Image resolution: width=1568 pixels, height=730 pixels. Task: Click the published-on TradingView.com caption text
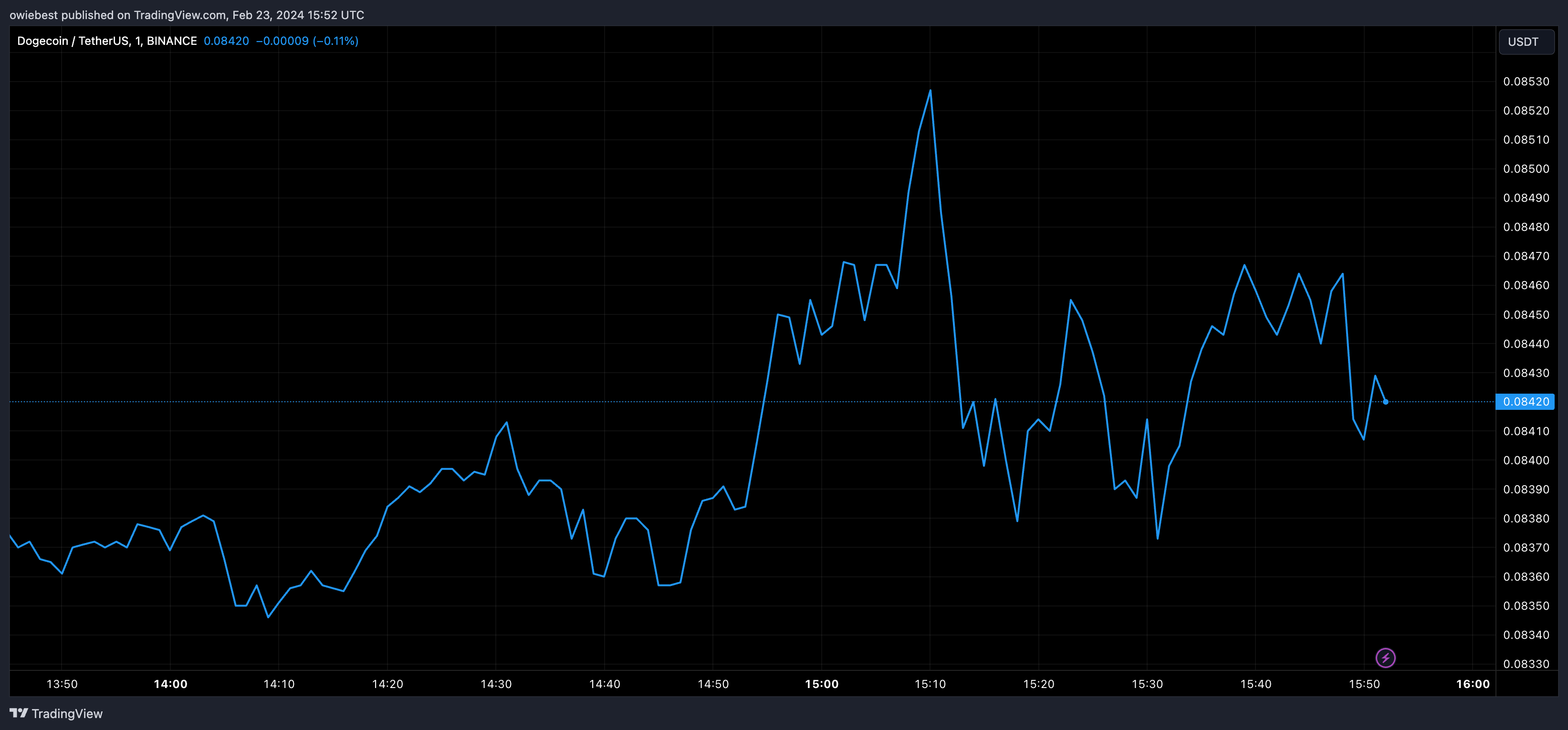tap(186, 15)
